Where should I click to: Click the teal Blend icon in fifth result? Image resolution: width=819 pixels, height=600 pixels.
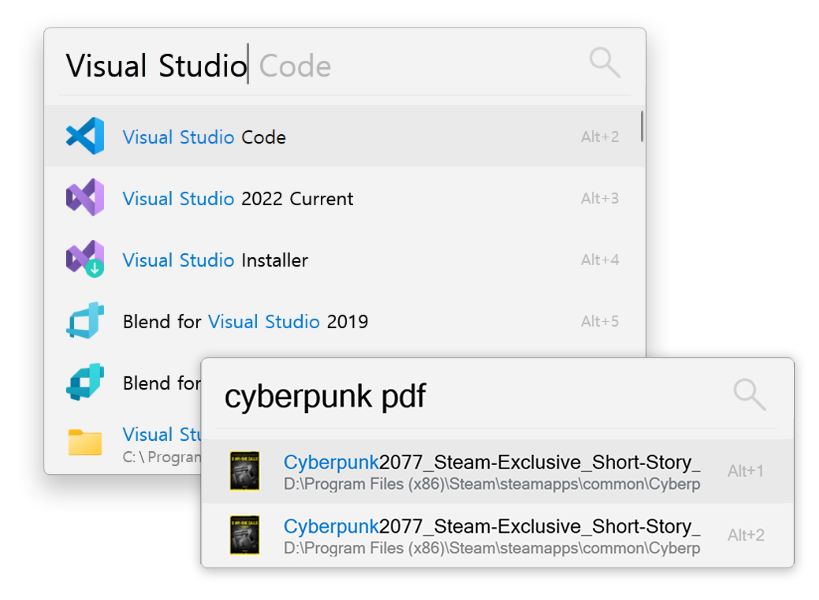pos(85,382)
